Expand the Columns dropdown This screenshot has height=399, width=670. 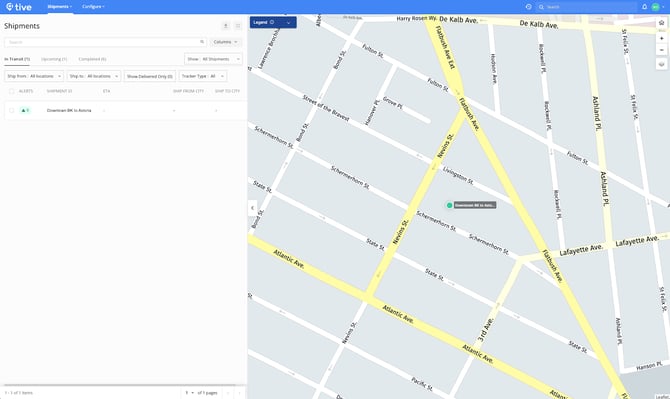(226, 42)
